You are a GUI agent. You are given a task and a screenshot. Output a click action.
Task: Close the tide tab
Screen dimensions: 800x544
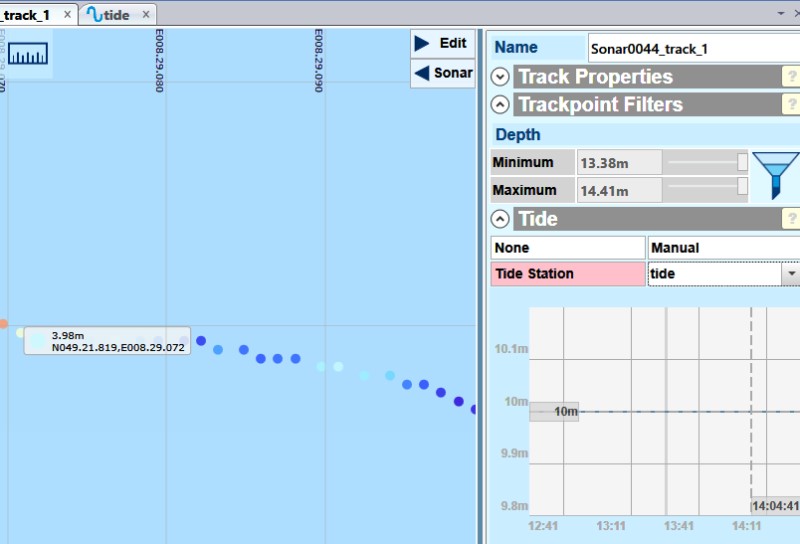pyautogui.click(x=145, y=15)
